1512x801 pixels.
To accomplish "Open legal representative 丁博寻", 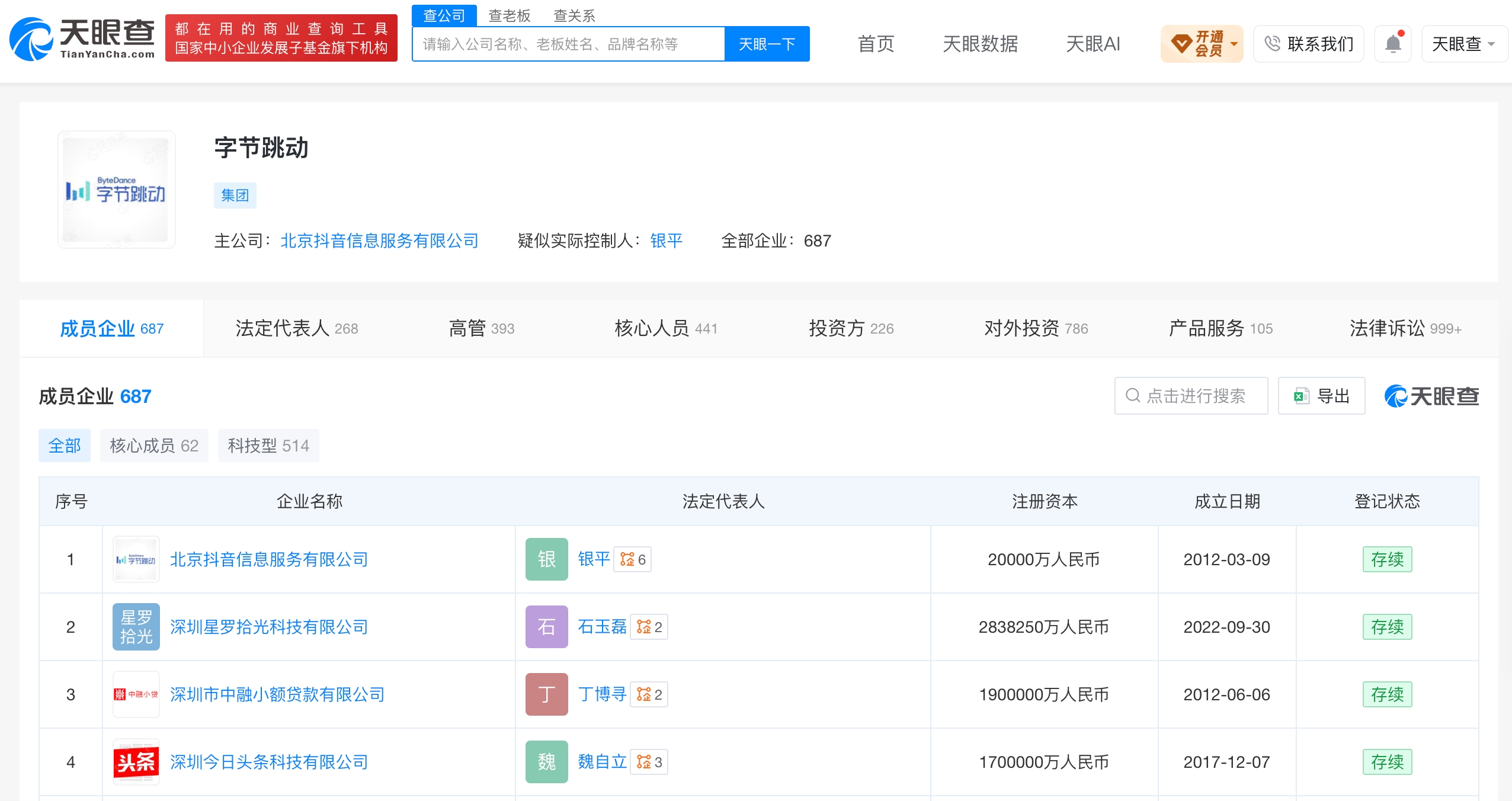I will pos(602,694).
